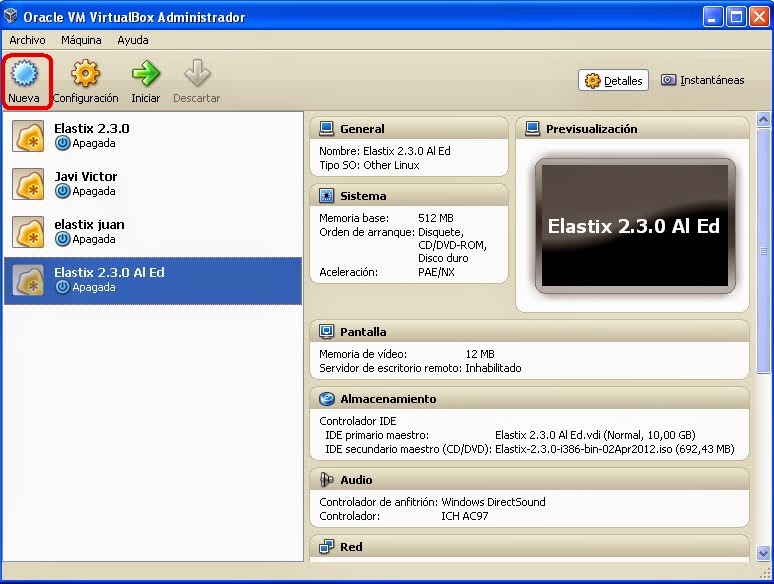The image size is (774, 584).
Task: Click the Elastix-2.3.0-i386-bin-02Apr2012.iso entry
Action: pos(615,449)
